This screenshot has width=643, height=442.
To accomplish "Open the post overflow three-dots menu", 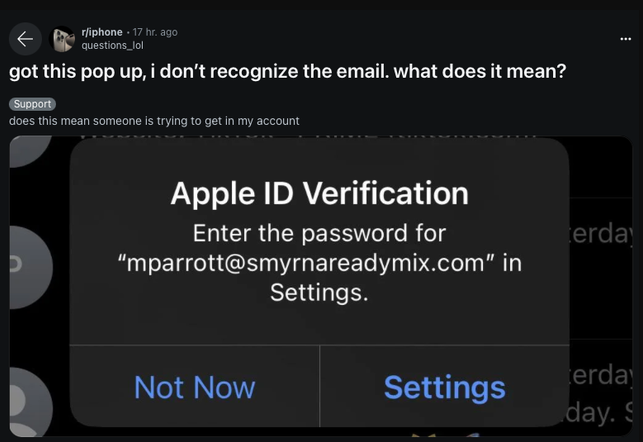I will pos(625,39).
